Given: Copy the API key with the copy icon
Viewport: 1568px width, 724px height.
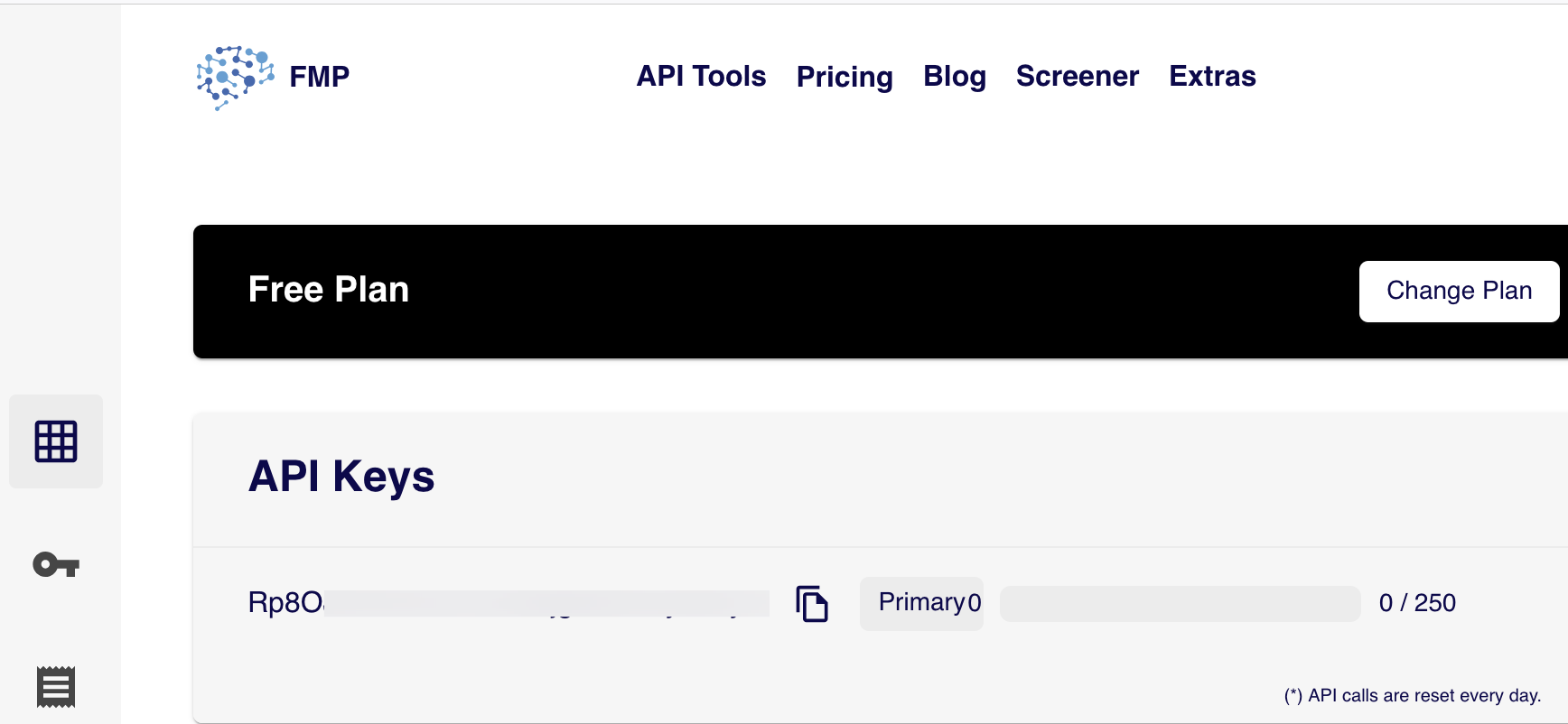Looking at the screenshot, I should pyautogui.click(x=811, y=604).
